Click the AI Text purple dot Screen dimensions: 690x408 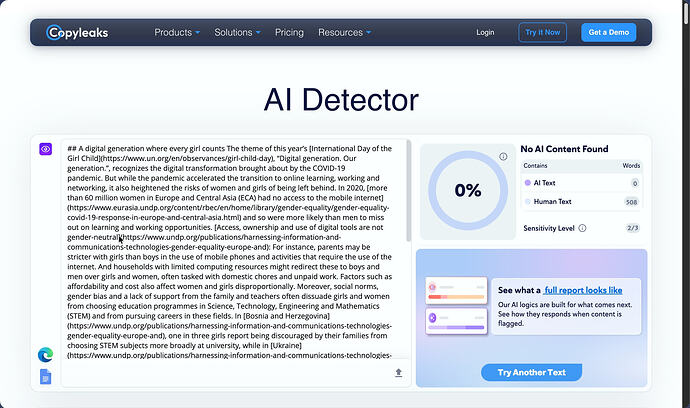tap(528, 183)
